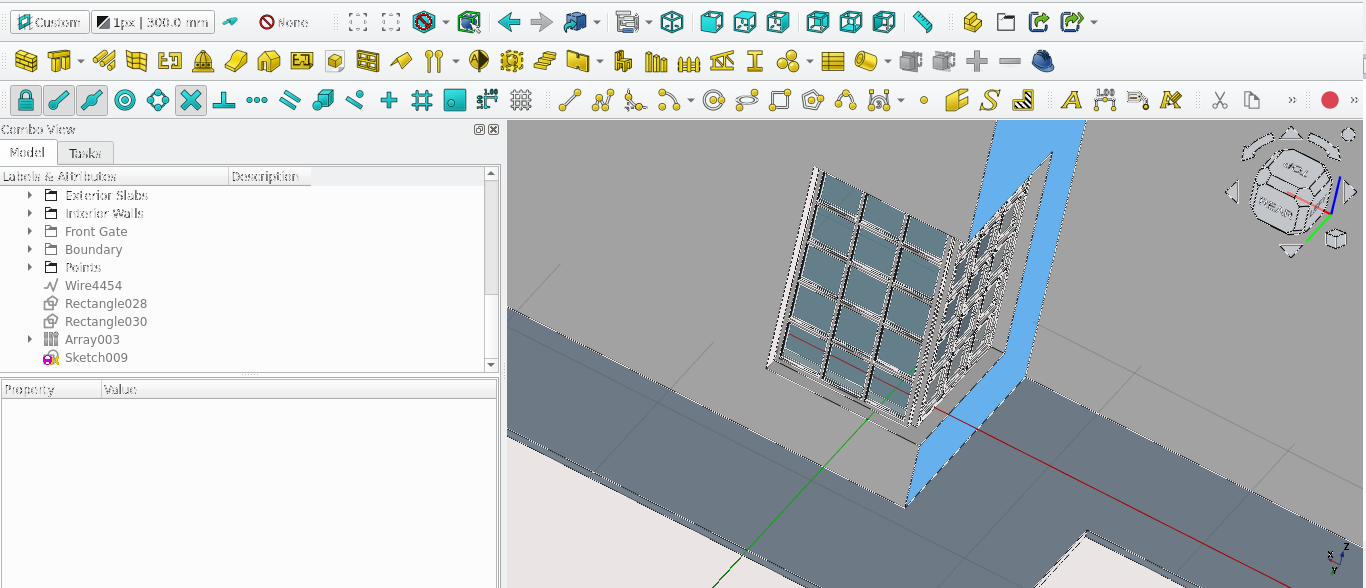Expand the Array003 tree item
Image resolution: width=1366 pixels, height=588 pixels.
(x=30, y=340)
